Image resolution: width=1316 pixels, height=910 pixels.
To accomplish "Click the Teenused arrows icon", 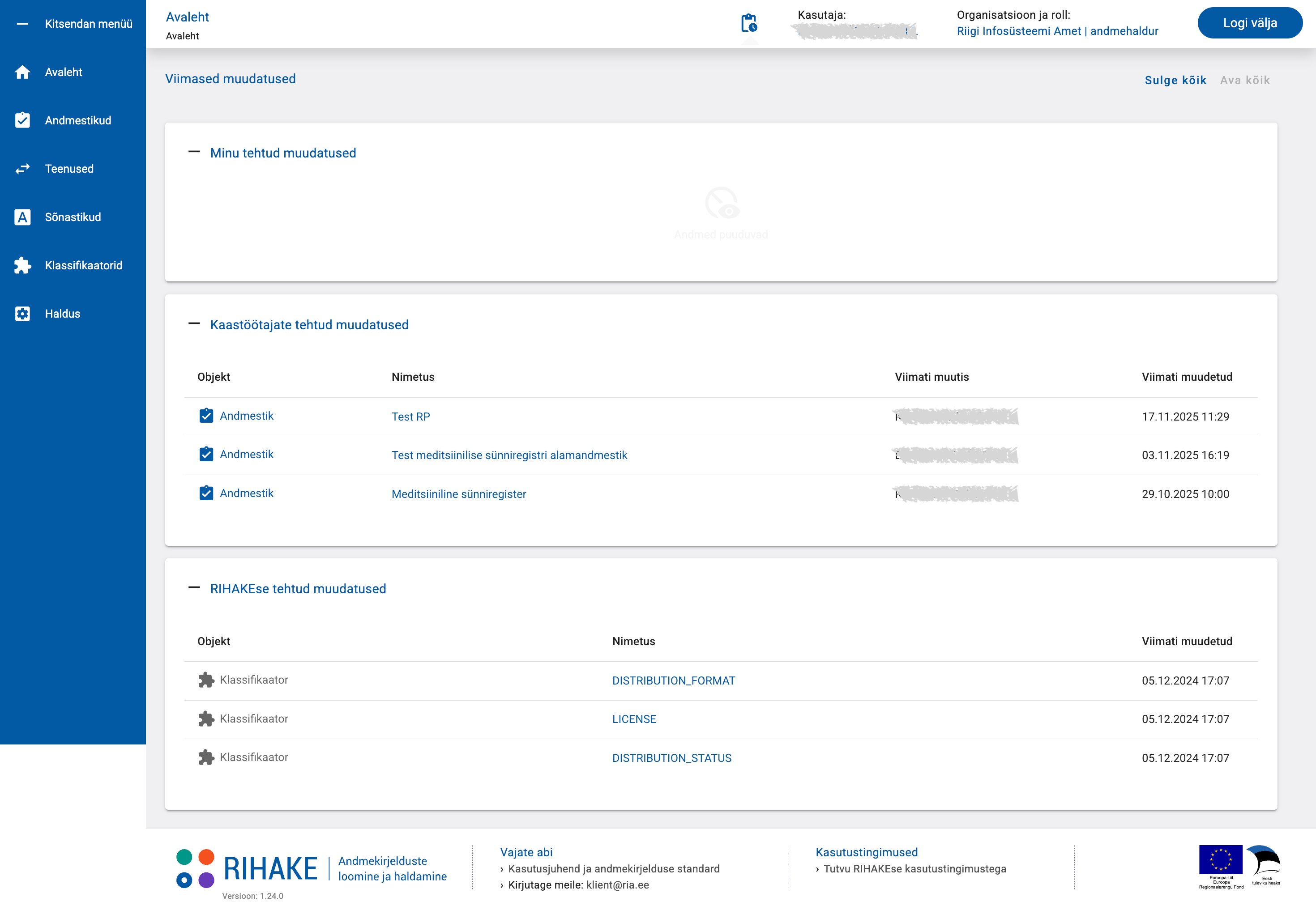I will pos(22,169).
